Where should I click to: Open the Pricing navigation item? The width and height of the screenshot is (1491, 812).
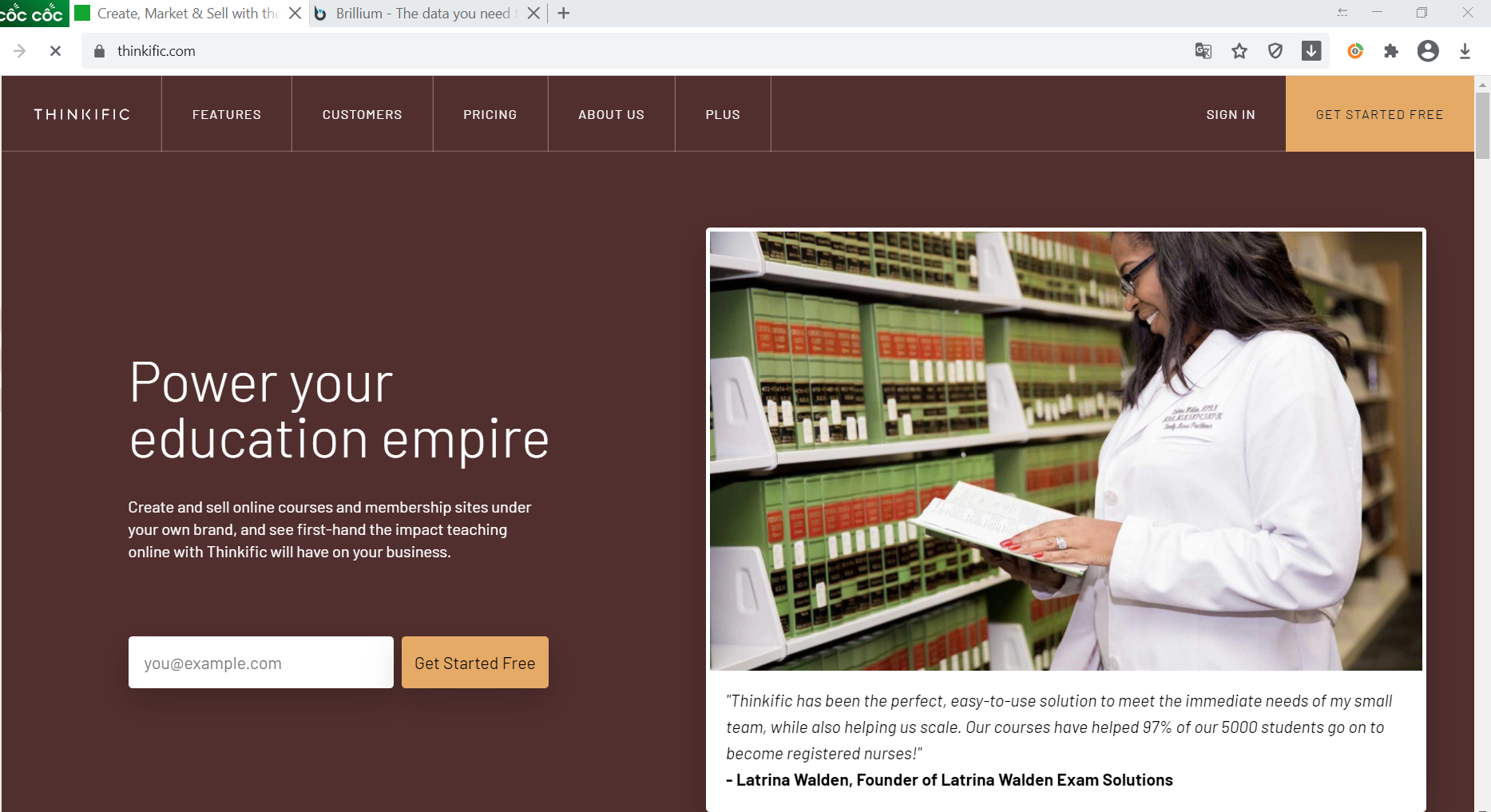490,114
